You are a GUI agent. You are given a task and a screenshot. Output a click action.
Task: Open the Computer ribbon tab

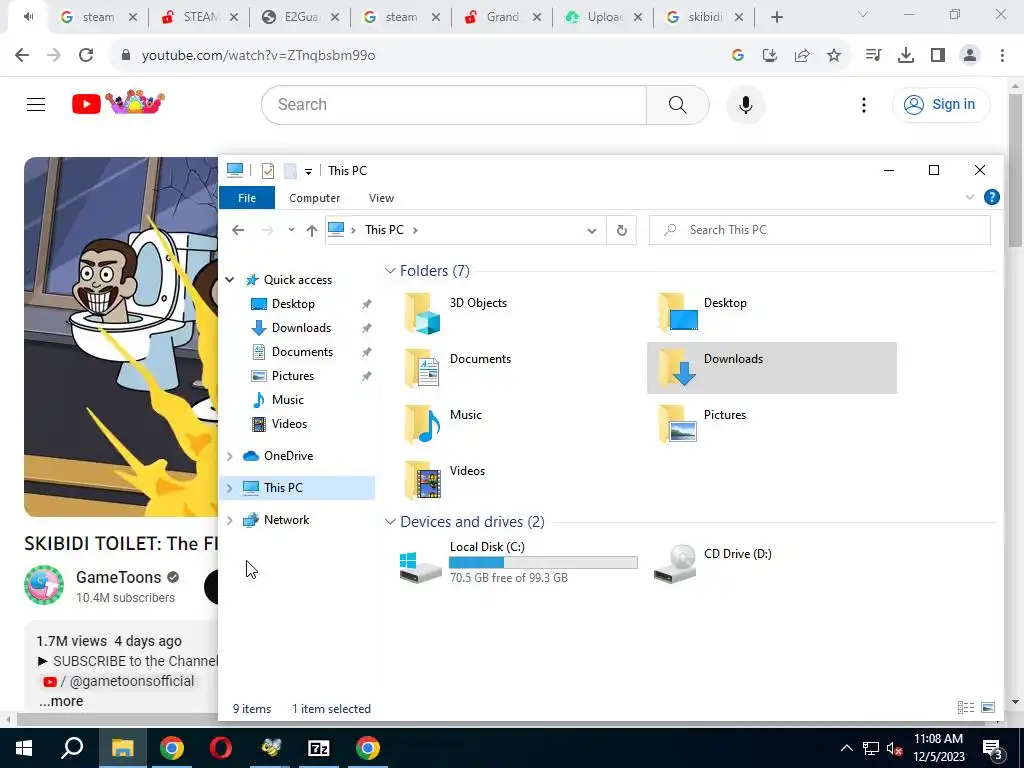point(315,198)
